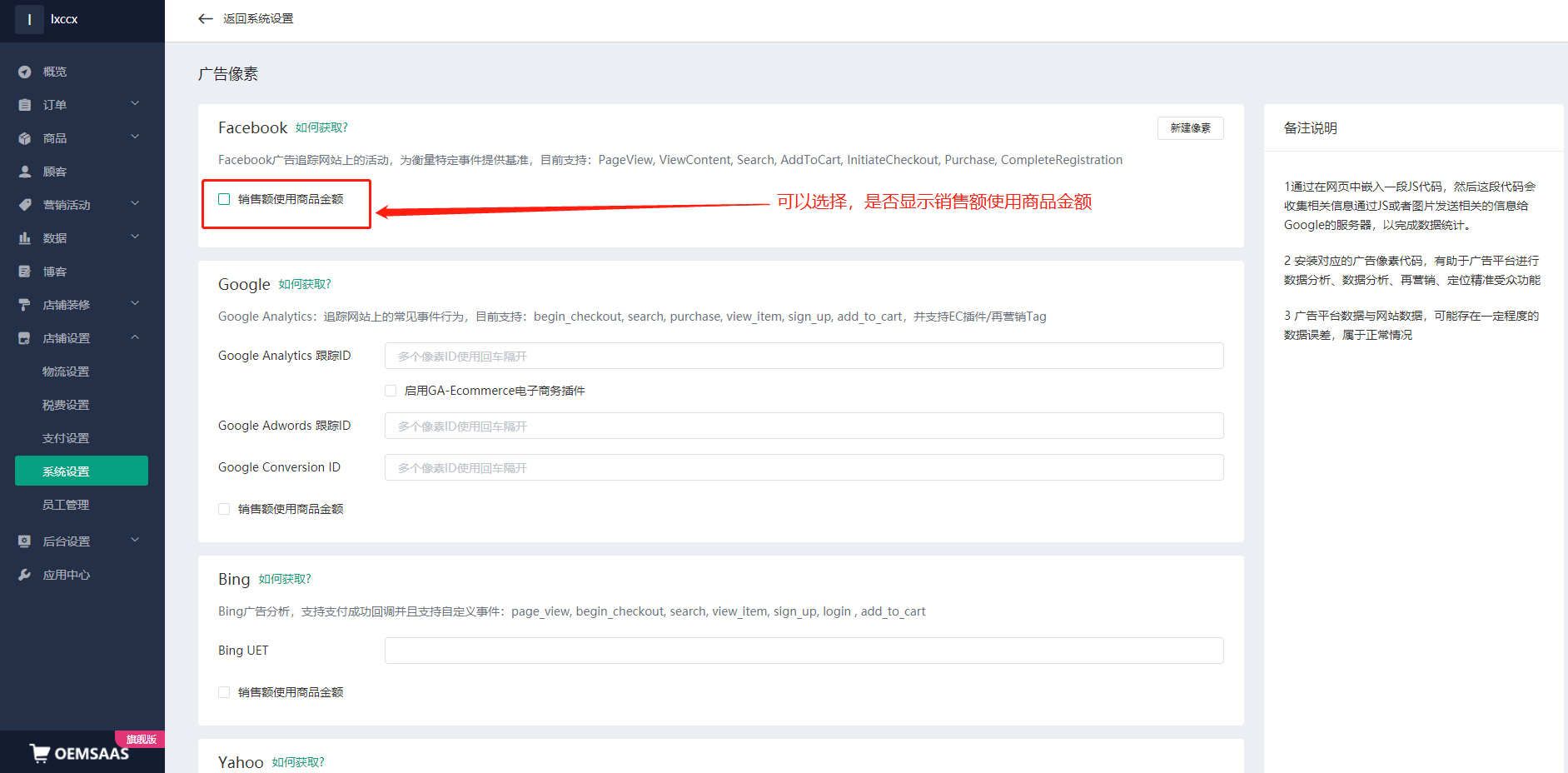Focus Google Adwords 跟踪ID input field
Image resolution: width=1568 pixels, height=773 pixels.
click(x=804, y=426)
